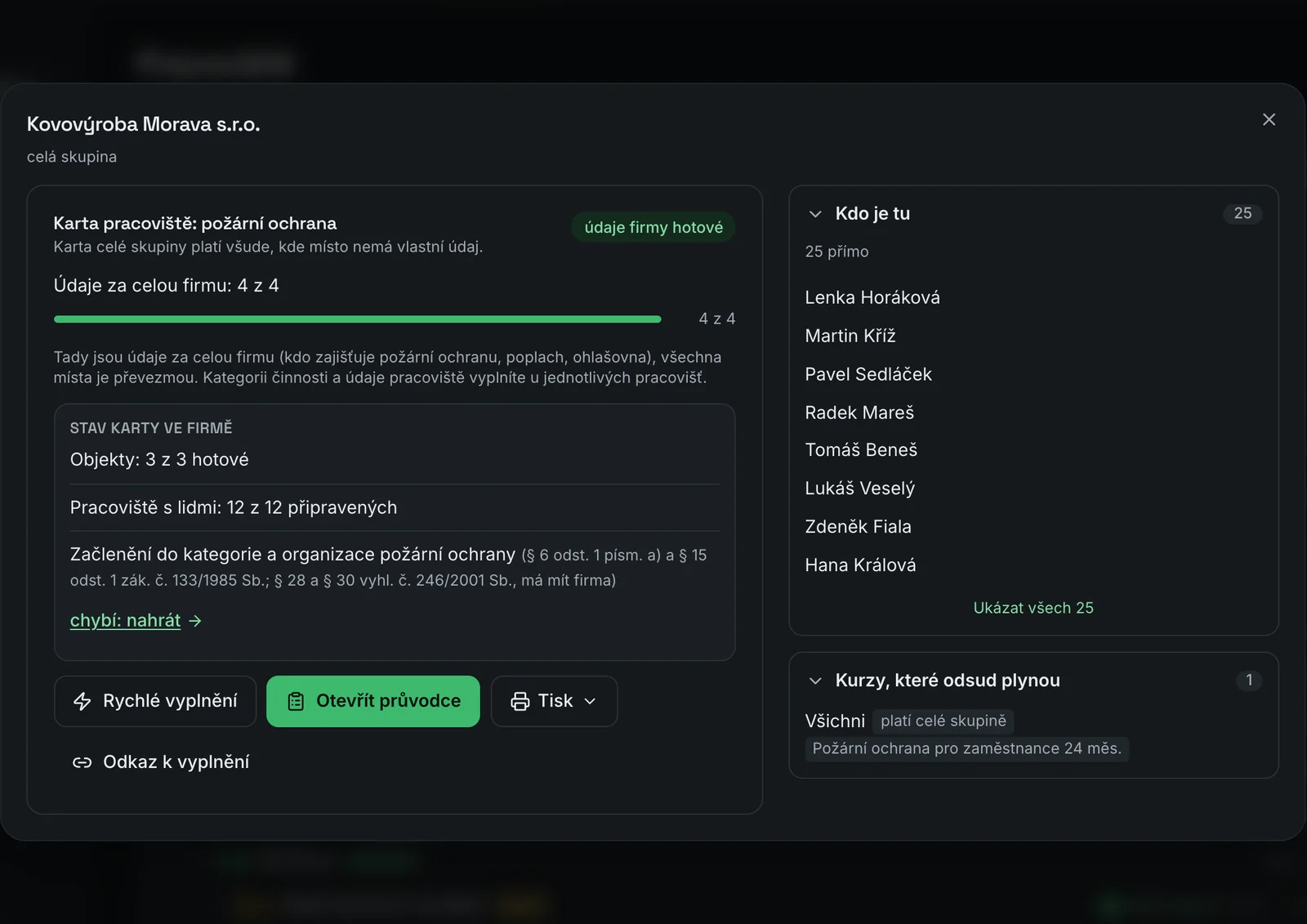1307x924 pixels.
Task: Collapse the Kurzy, které odsud plynou section
Action: point(814,681)
